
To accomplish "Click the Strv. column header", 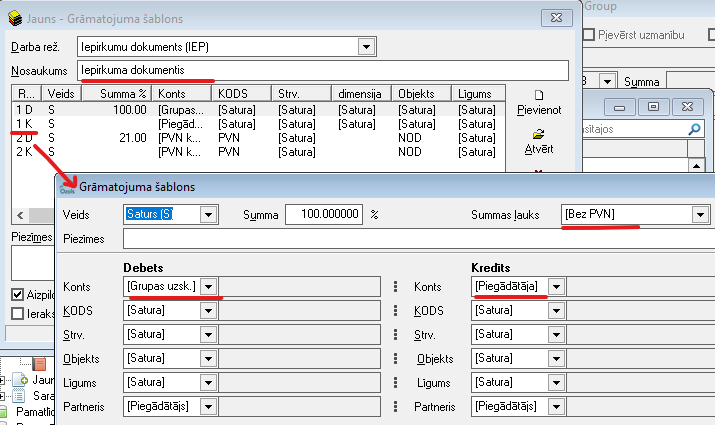I will [x=301, y=93].
